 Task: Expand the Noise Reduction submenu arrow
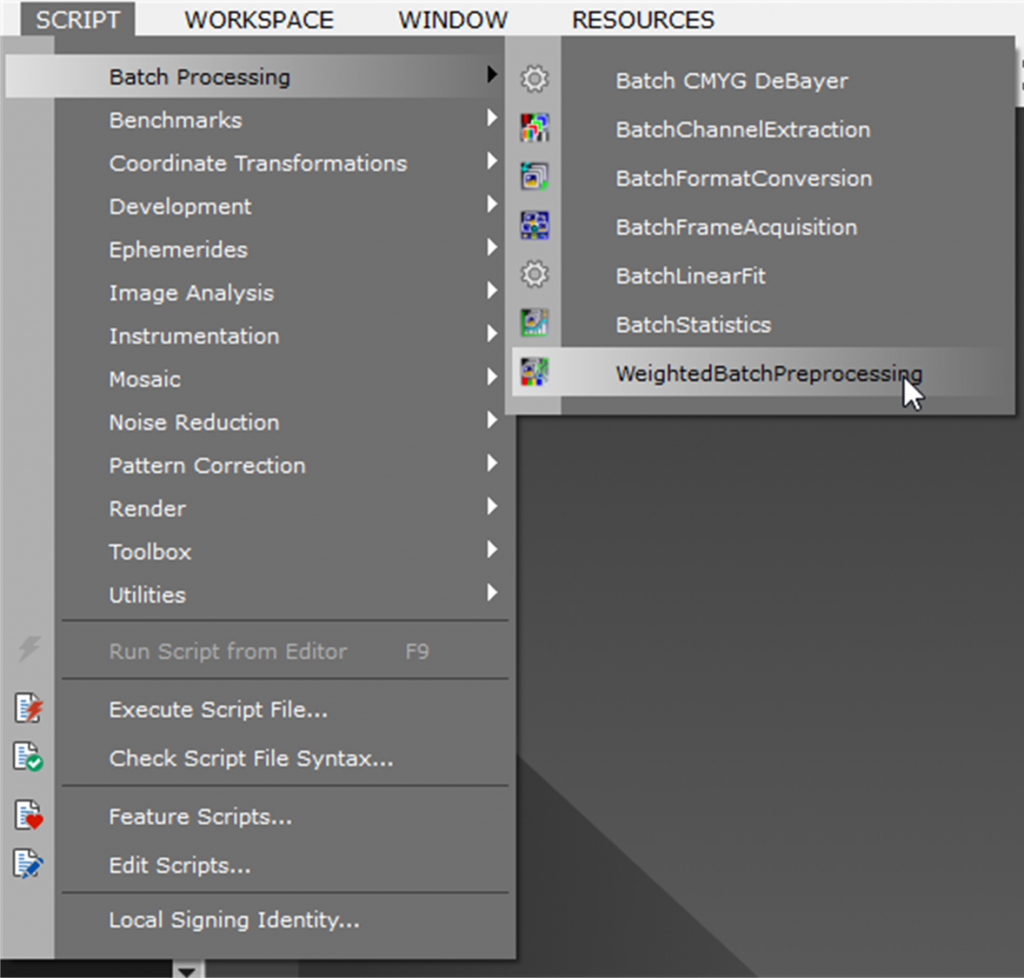click(x=491, y=421)
